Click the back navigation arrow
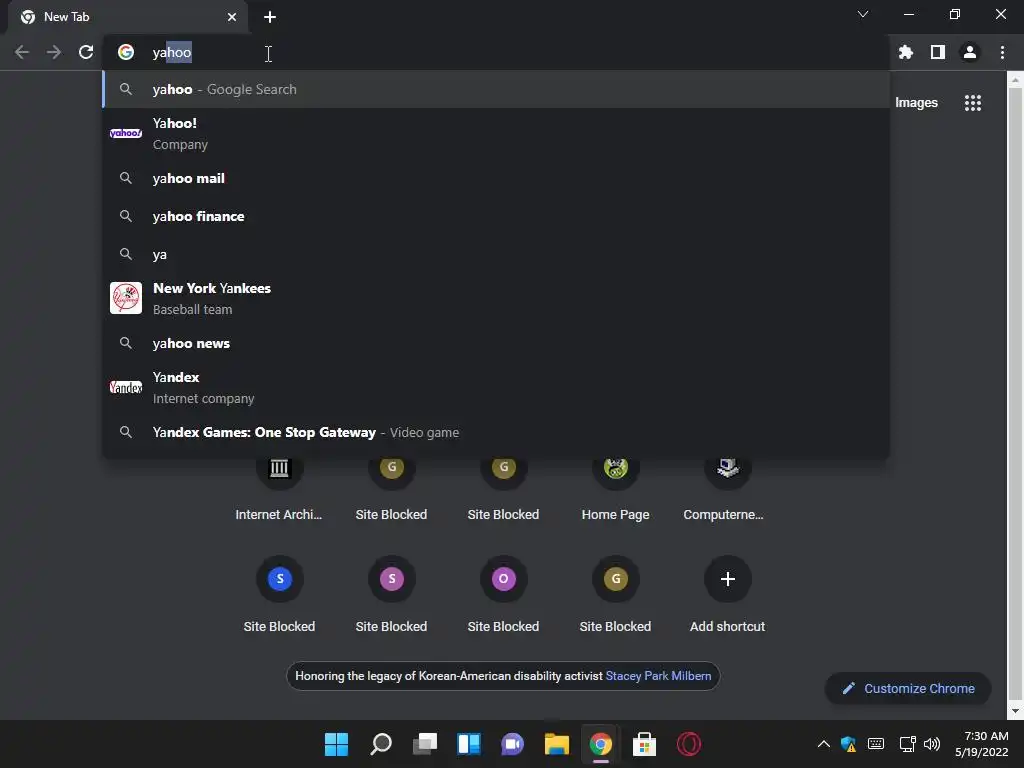Image resolution: width=1024 pixels, height=768 pixels. pyautogui.click(x=22, y=52)
